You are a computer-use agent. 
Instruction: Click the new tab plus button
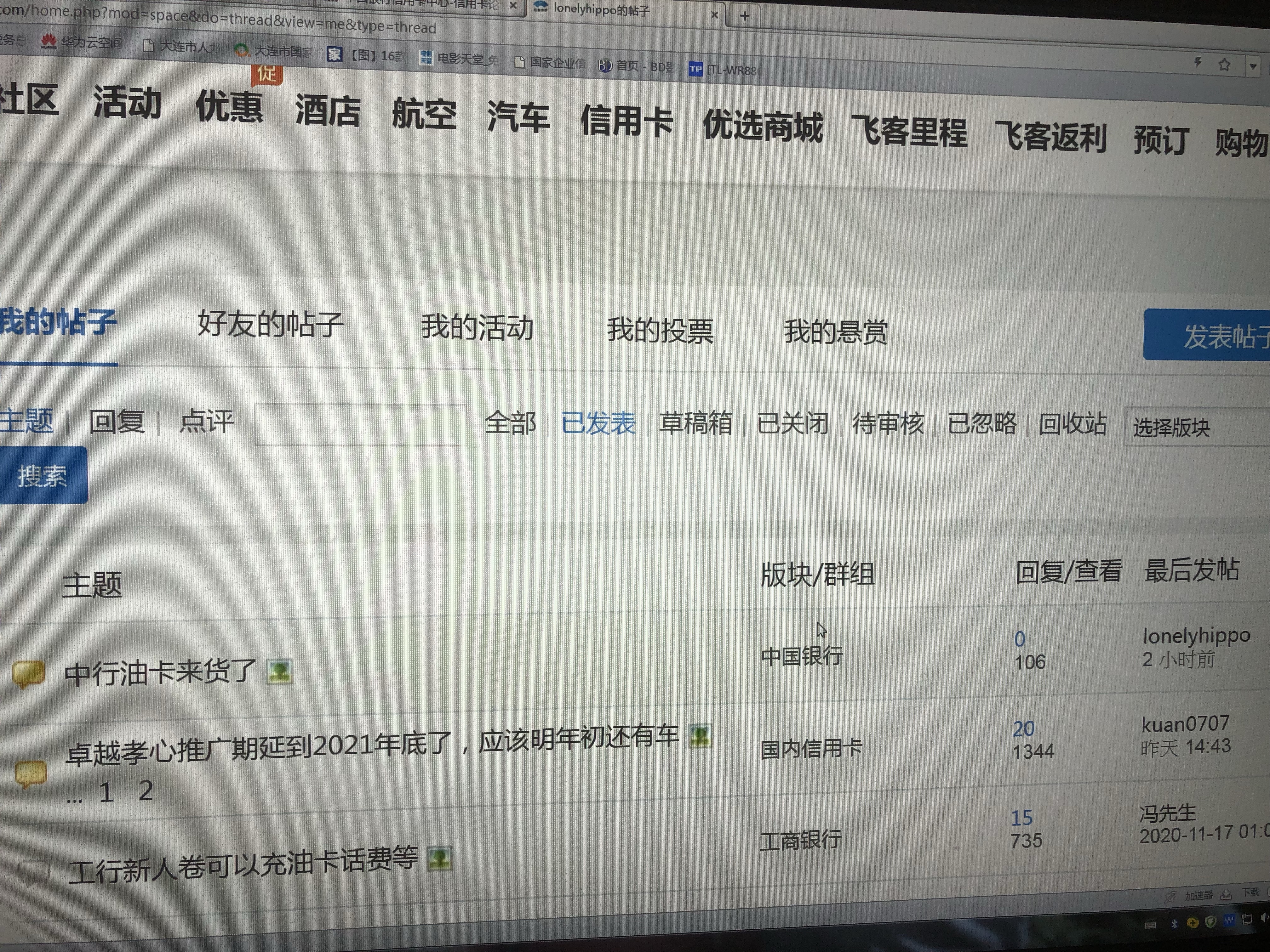pos(745,15)
